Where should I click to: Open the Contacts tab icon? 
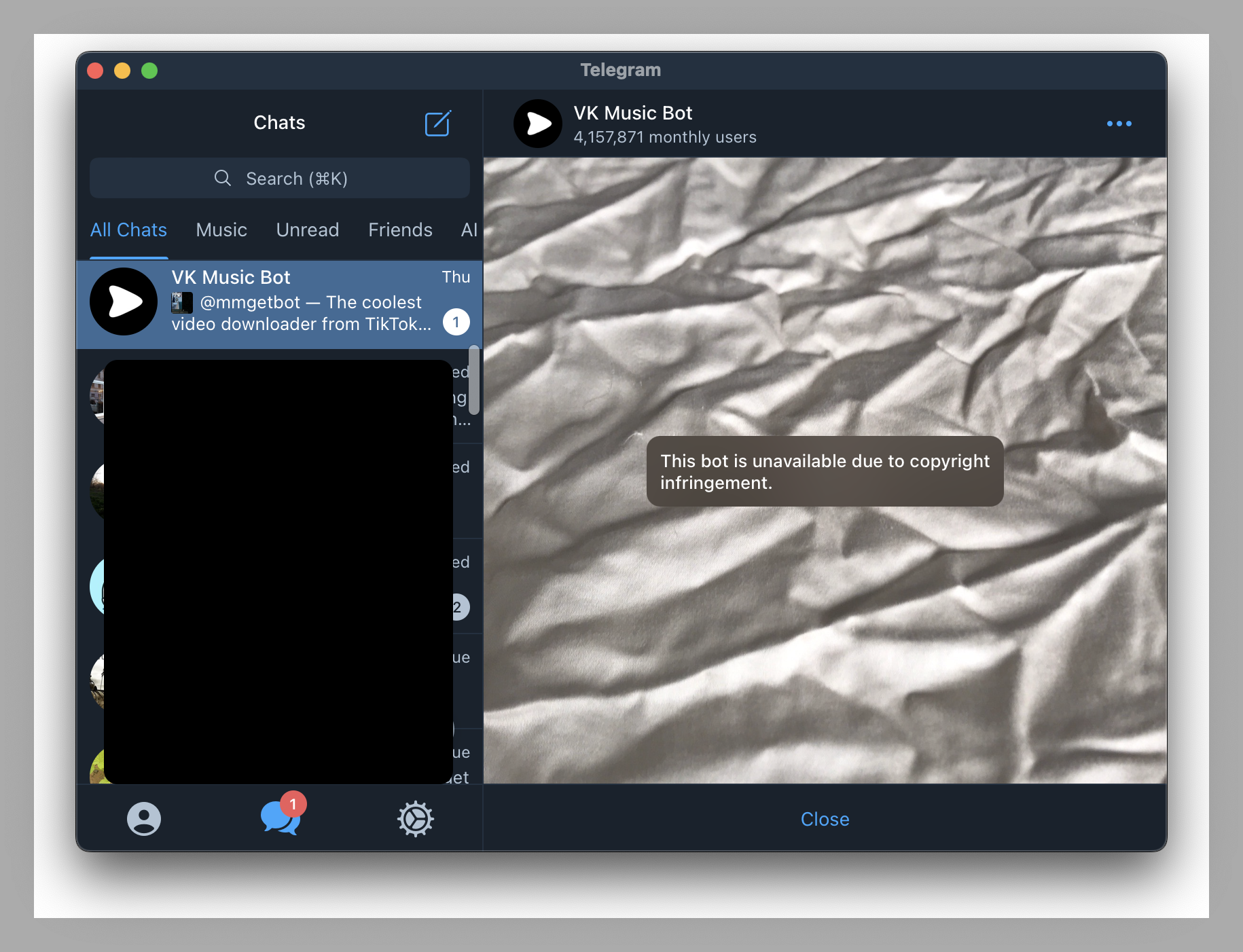144,818
